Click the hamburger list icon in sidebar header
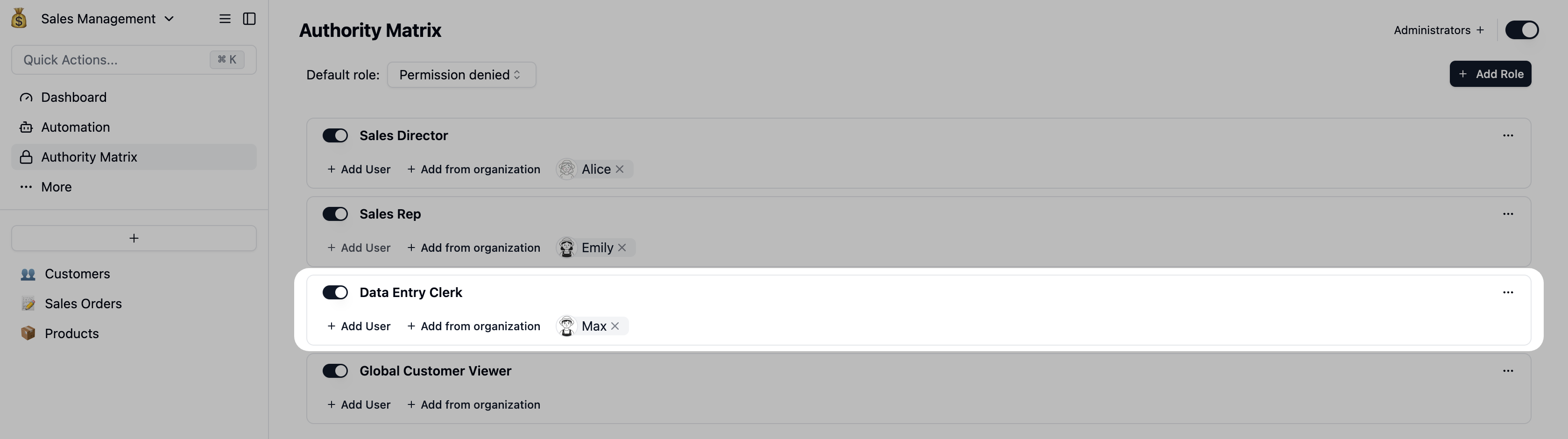Viewport: 1568px width, 439px height. [225, 19]
